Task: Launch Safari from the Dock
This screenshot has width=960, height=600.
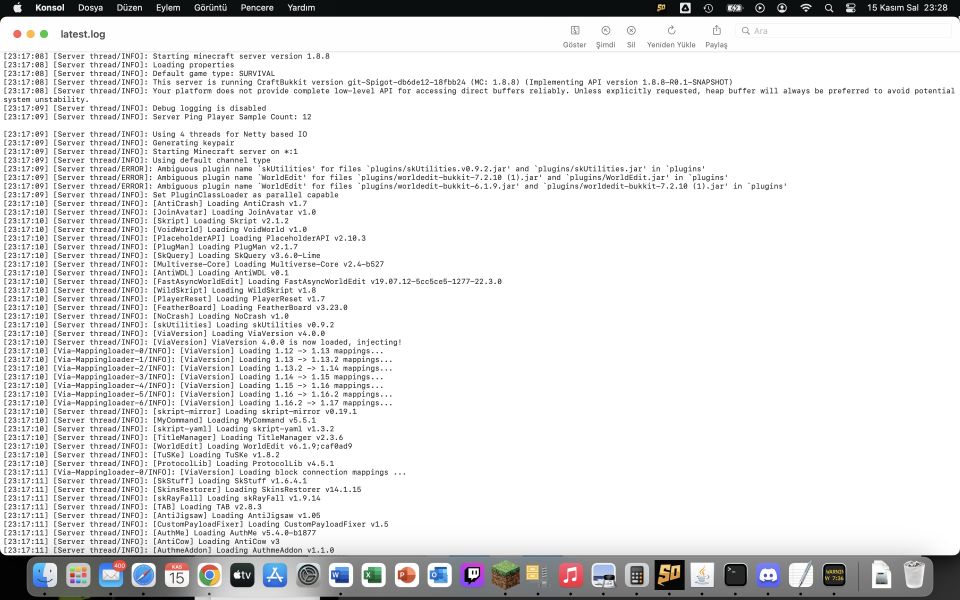Action: (x=144, y=576)
